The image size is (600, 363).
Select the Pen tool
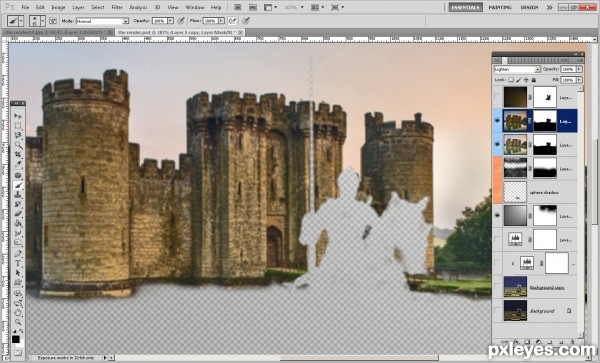point(18,253)
